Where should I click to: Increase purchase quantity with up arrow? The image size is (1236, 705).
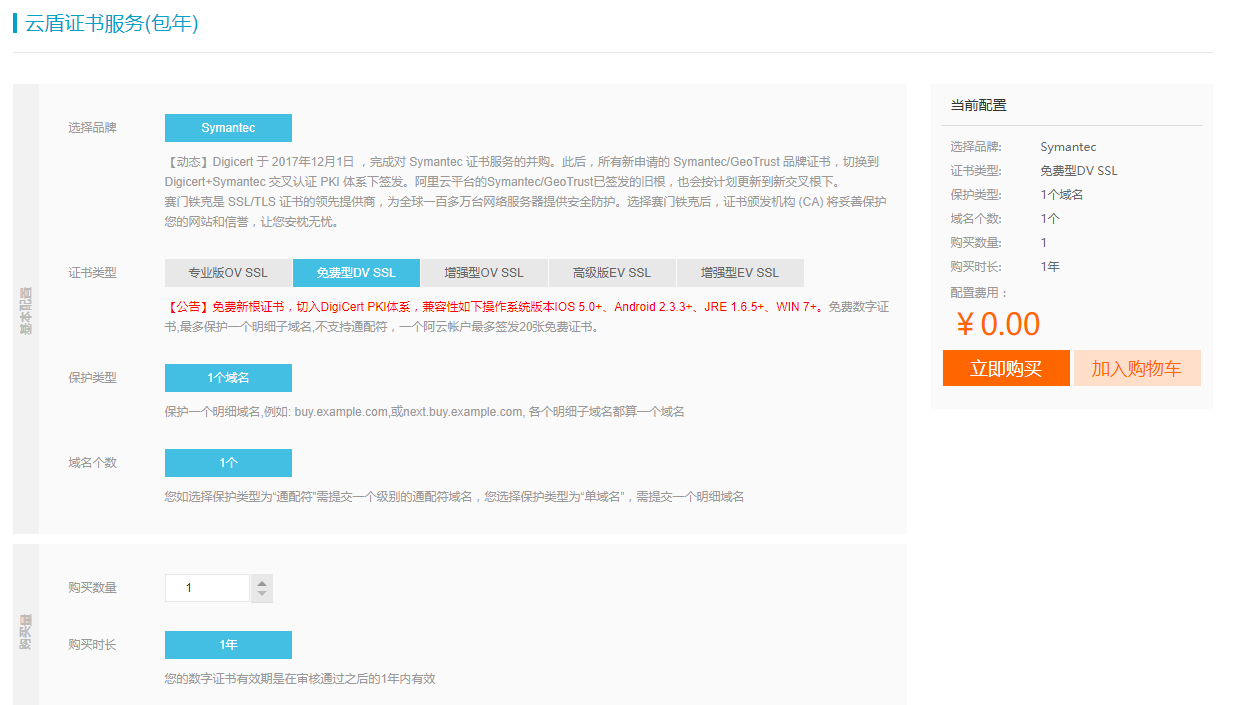262,582
